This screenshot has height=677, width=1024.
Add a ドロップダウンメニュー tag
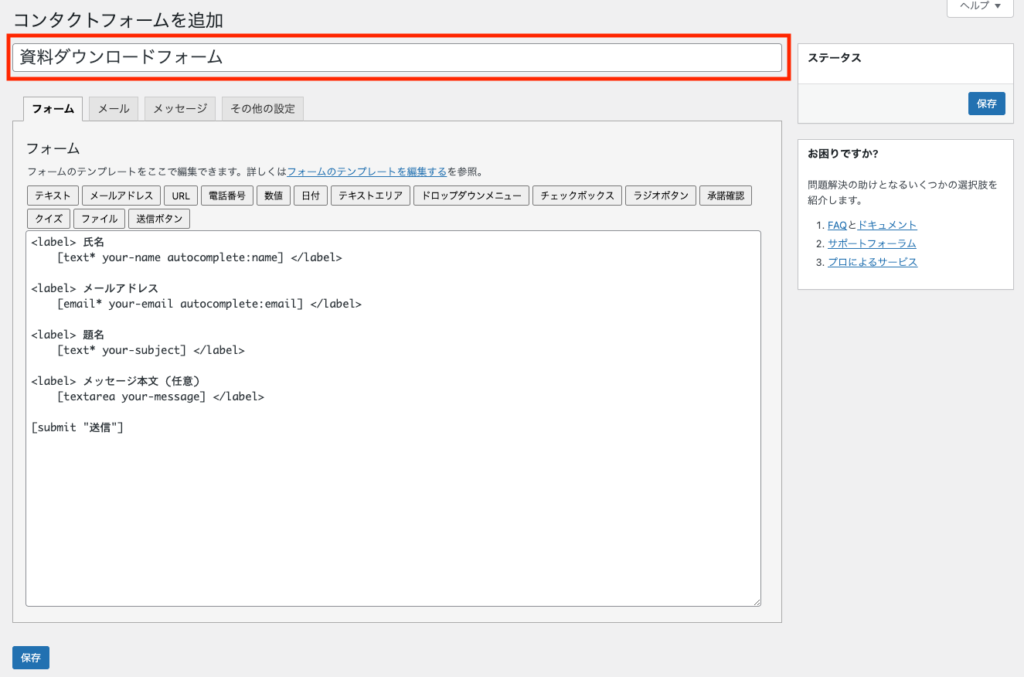[471, 196]
